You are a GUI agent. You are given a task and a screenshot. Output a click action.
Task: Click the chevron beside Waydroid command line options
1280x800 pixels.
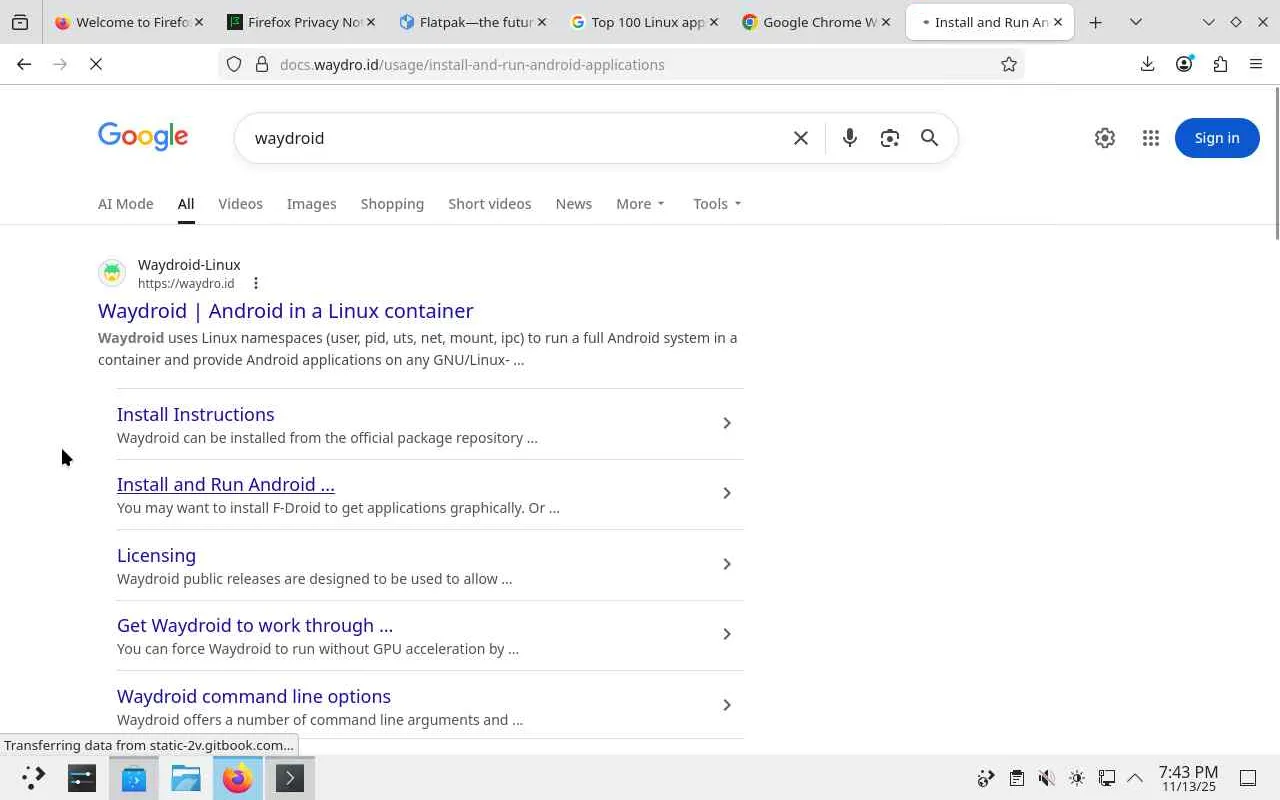coord(727,705)
